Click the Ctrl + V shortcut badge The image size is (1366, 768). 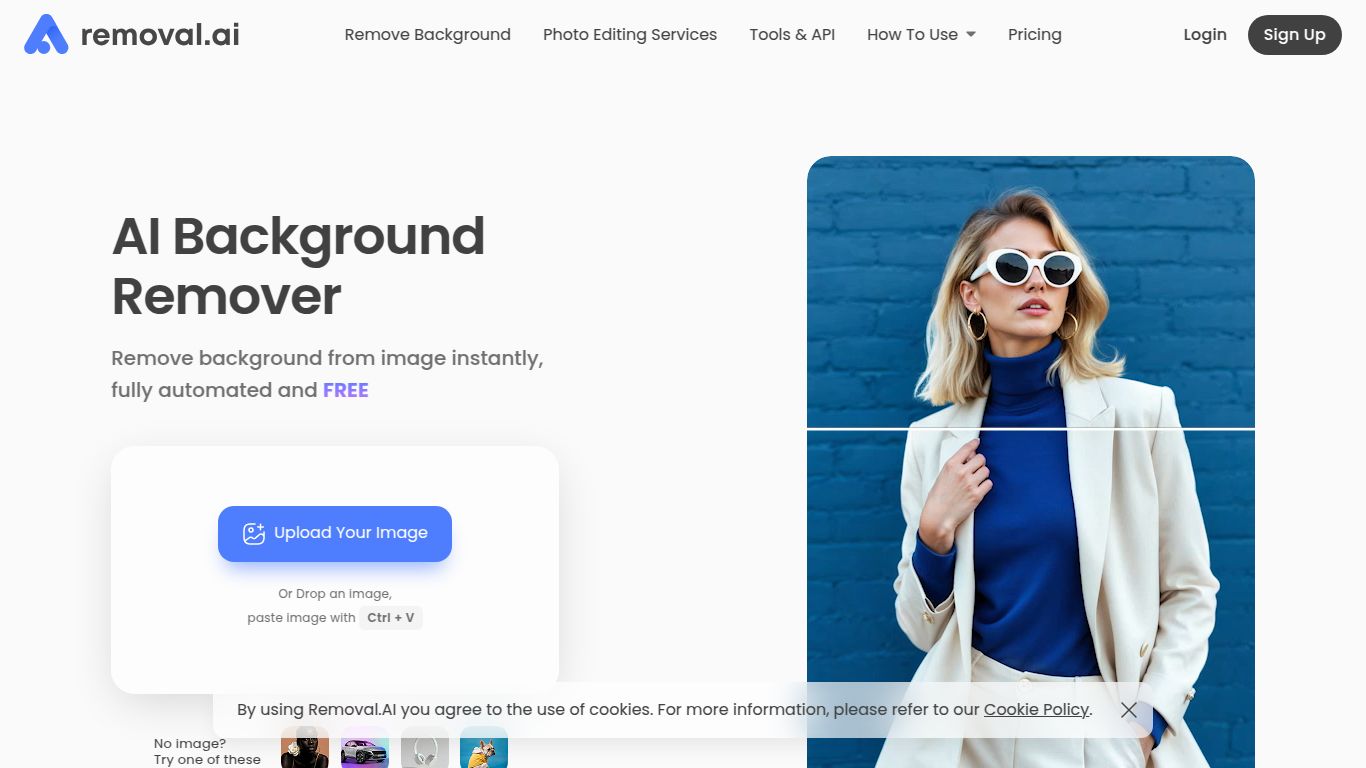391,617
